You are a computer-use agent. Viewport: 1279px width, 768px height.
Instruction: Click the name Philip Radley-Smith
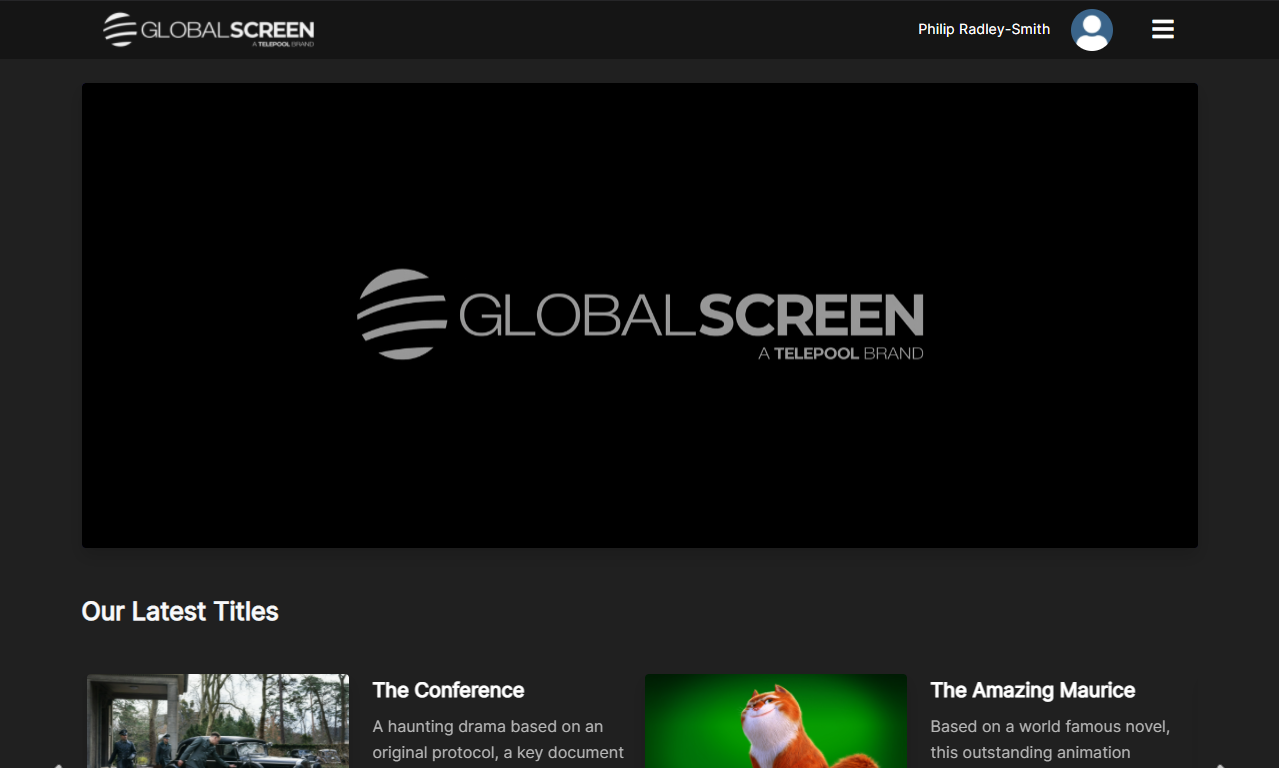983,29
